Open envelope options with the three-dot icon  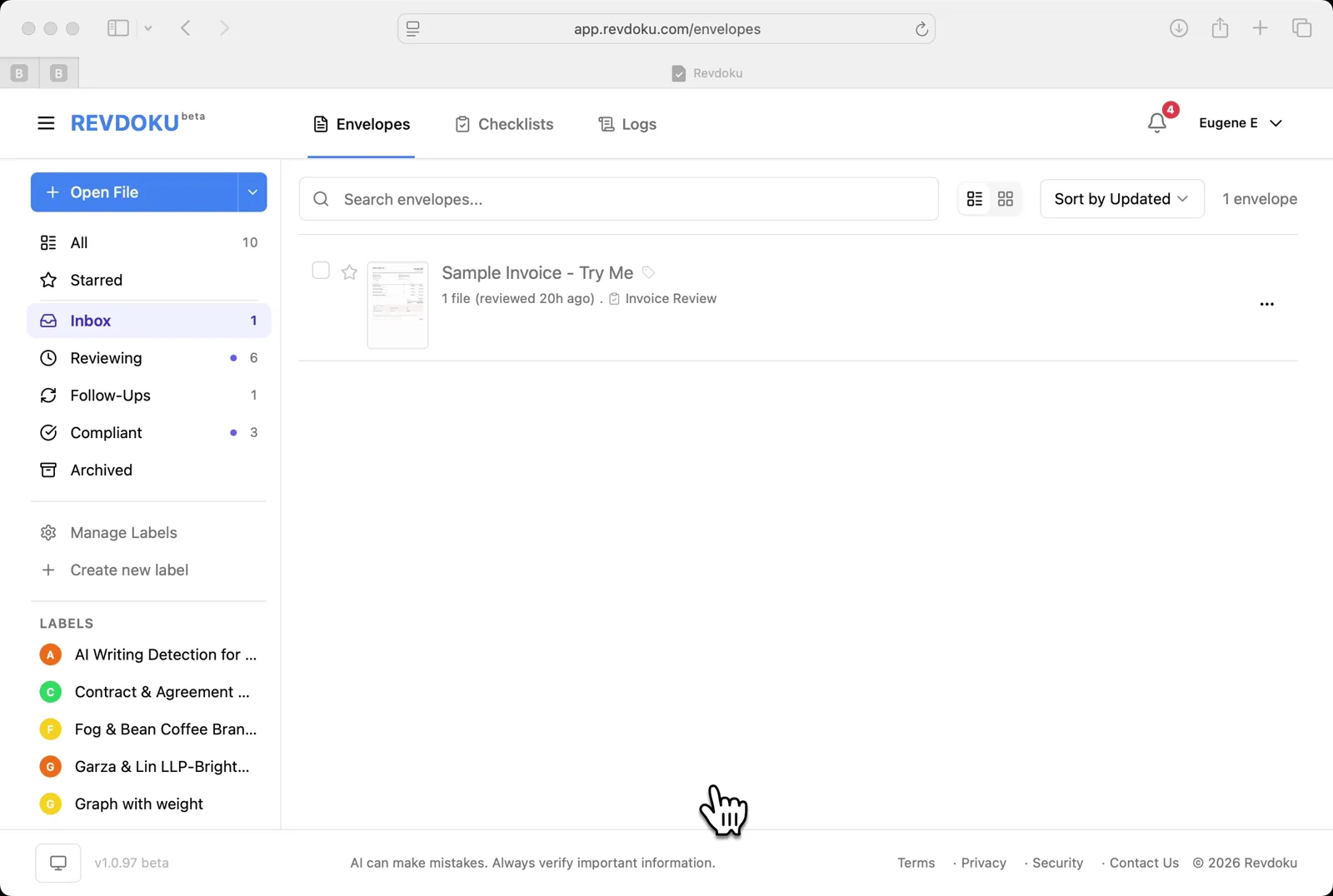coord(1266,304)
